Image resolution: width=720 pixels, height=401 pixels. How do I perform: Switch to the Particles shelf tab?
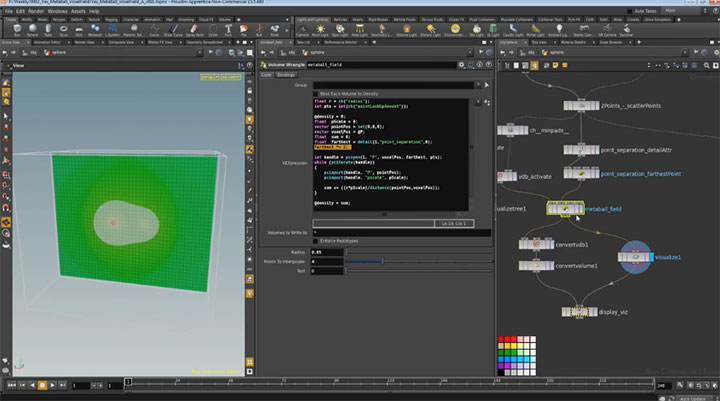[x=340, y=20]
